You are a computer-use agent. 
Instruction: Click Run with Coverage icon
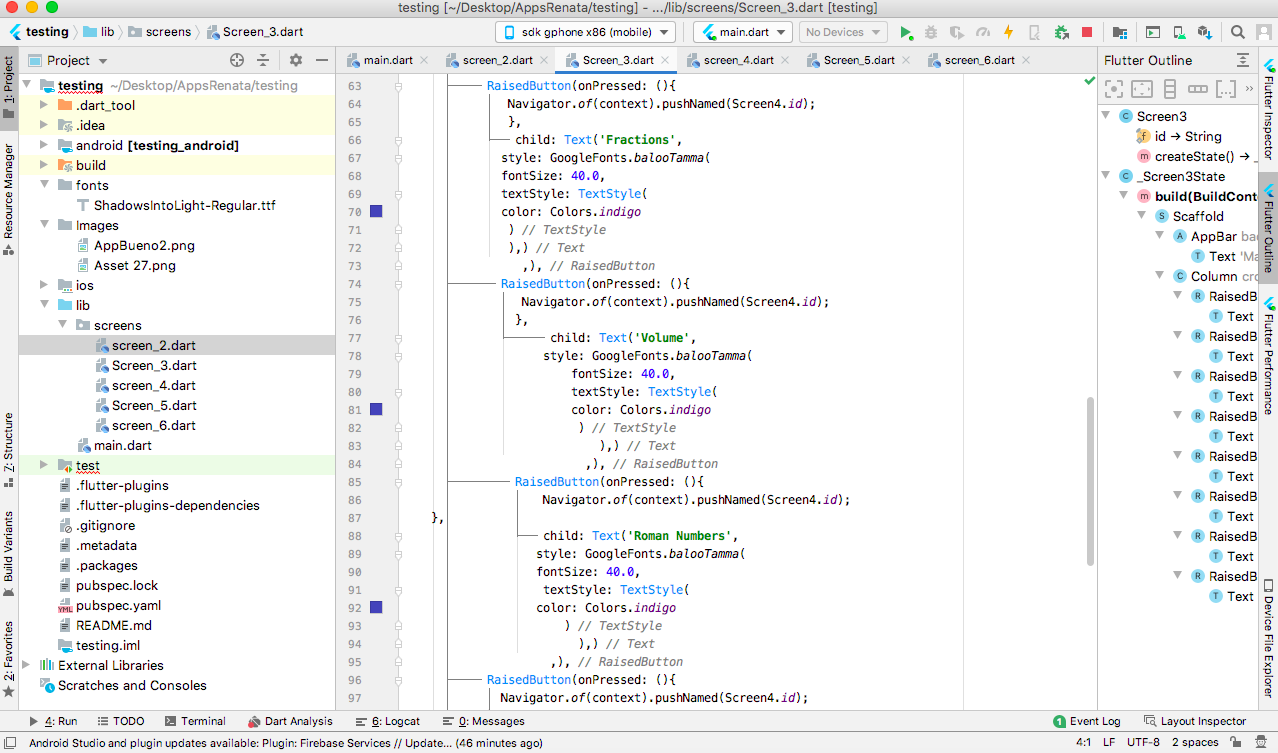(957, 32)
